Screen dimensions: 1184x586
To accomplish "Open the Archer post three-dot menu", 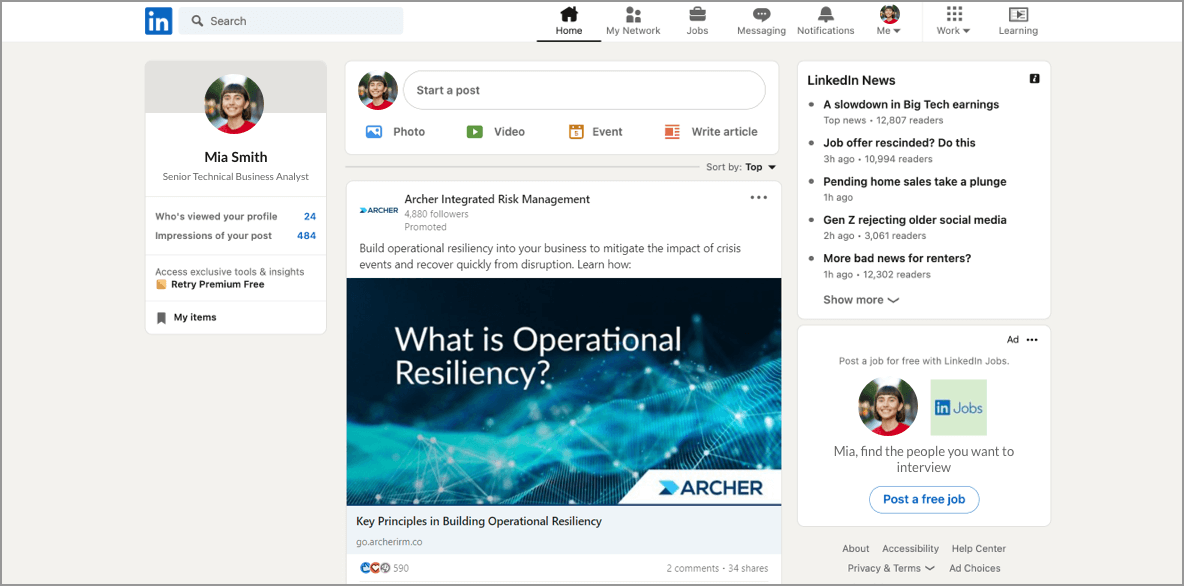I will [x=758, y=198].
